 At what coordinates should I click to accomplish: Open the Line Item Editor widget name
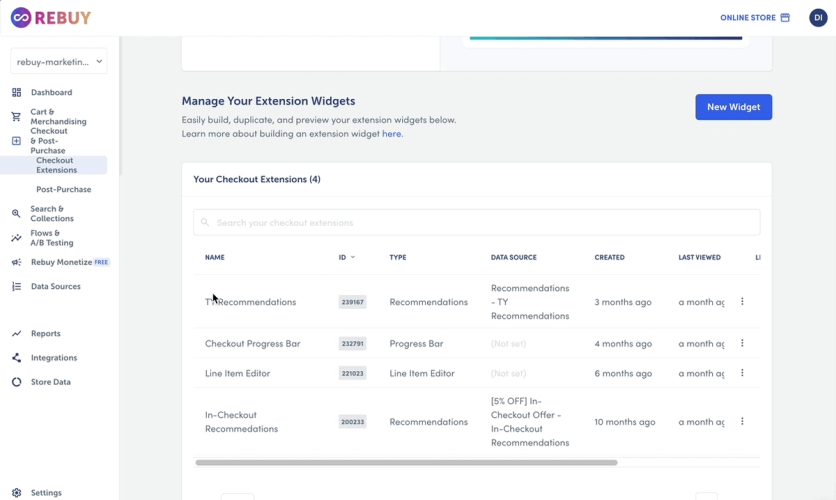click(237, 373)
